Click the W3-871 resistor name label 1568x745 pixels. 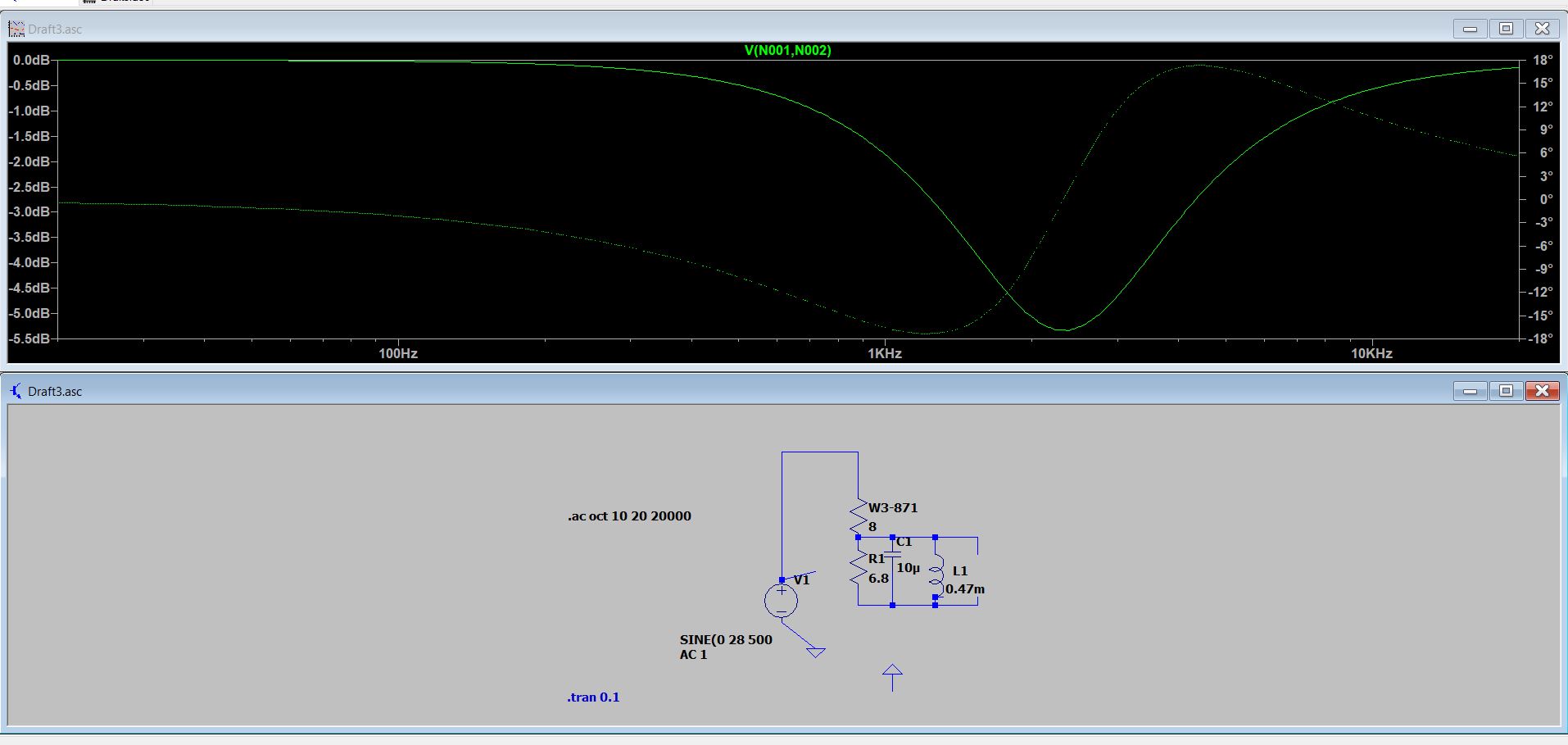[893, 507]
